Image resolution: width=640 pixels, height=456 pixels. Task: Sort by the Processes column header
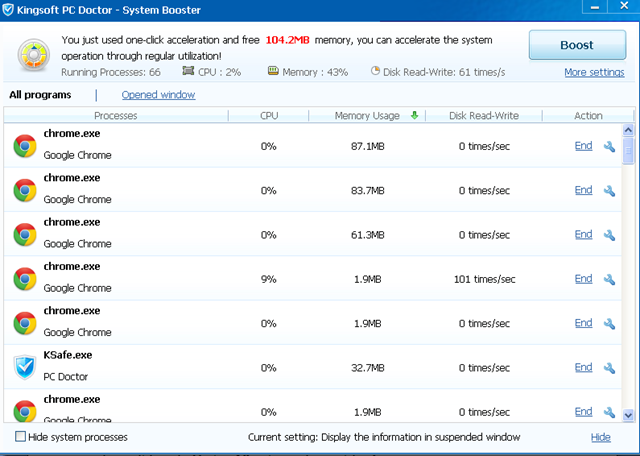click(x=115, y=116)
